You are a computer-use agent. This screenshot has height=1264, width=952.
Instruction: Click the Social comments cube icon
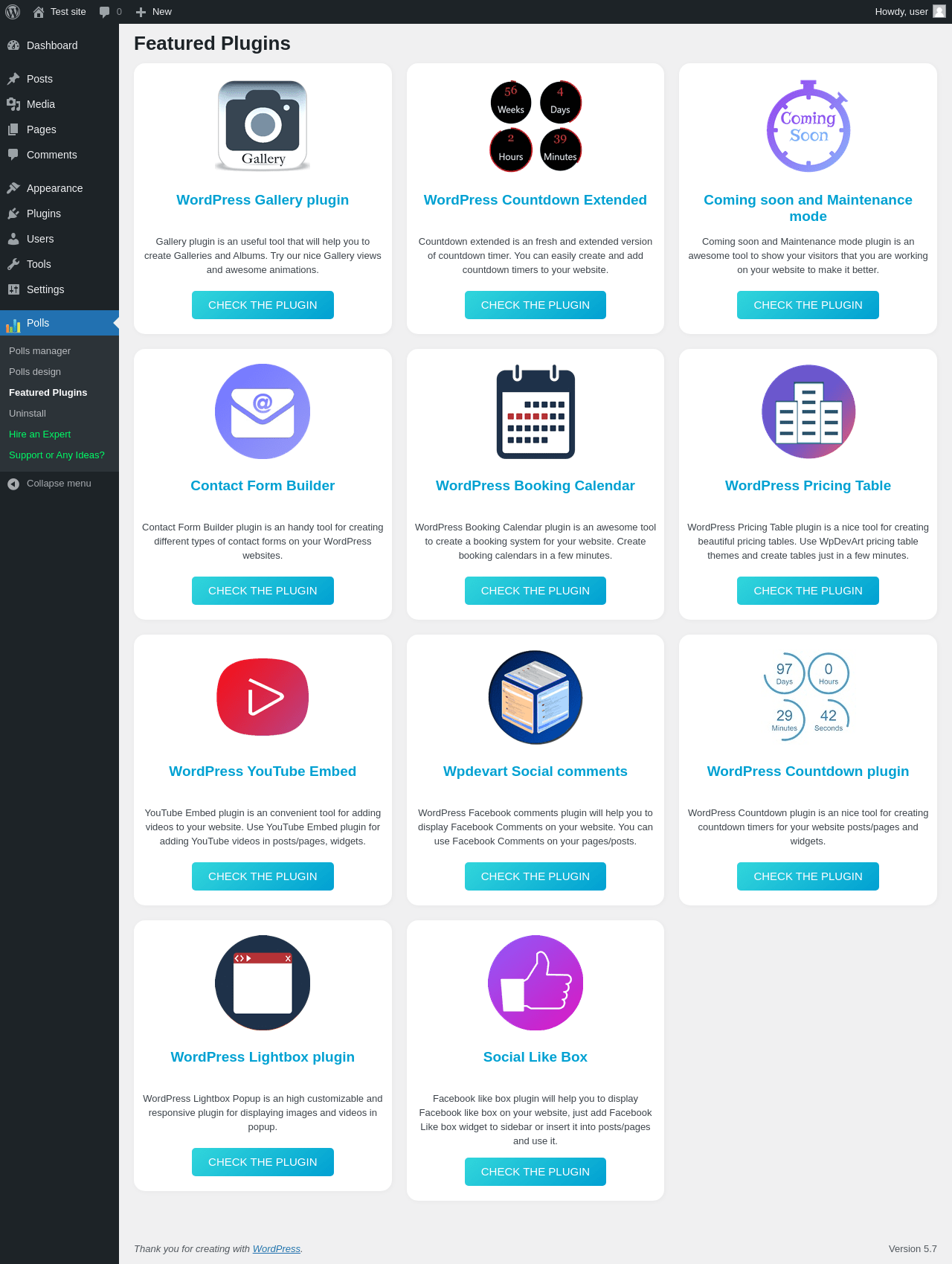[x=535, y=697]
